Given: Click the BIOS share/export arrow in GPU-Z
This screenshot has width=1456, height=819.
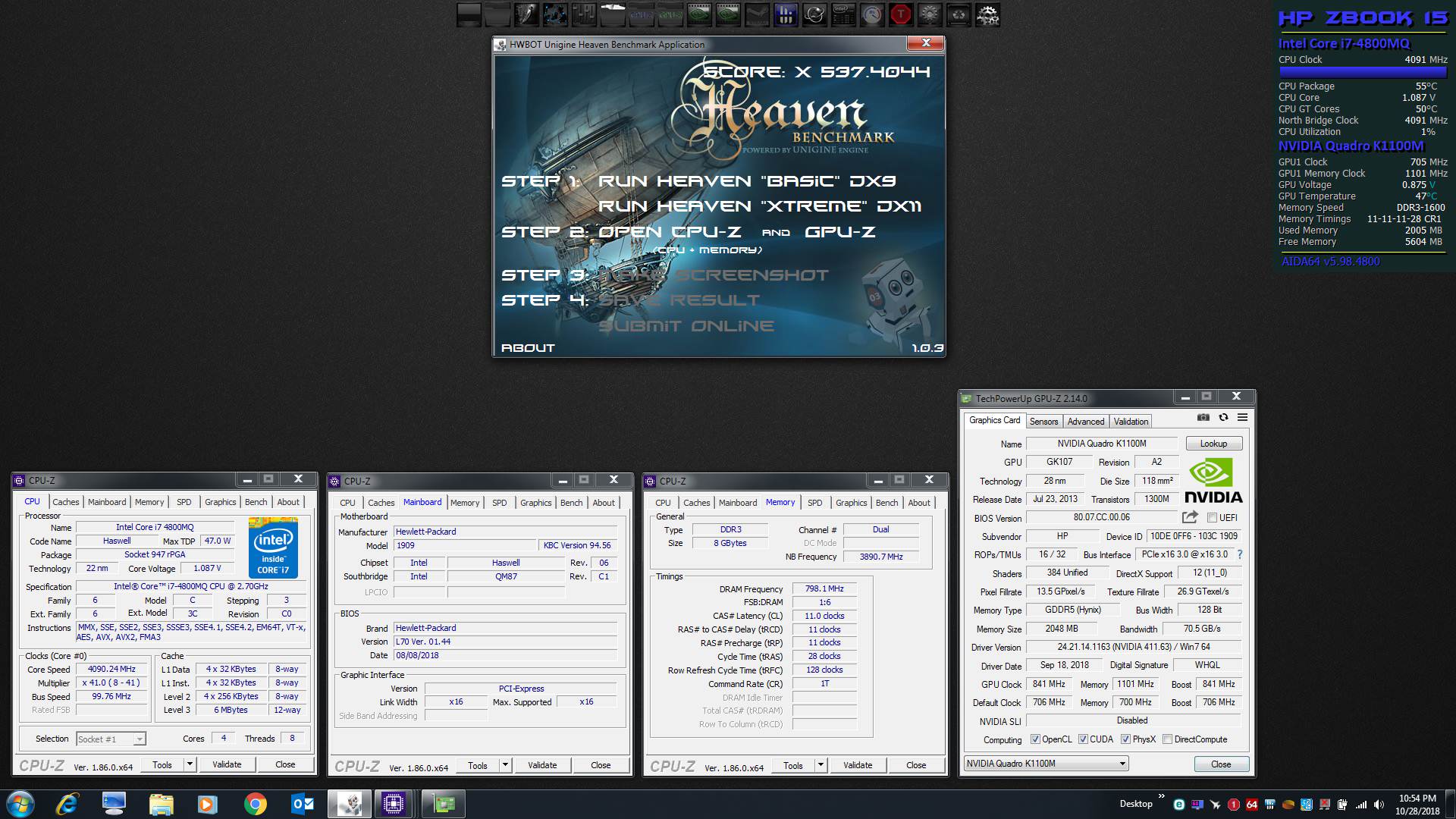Looking at the screenshot, I should (x=1190, y=517).
